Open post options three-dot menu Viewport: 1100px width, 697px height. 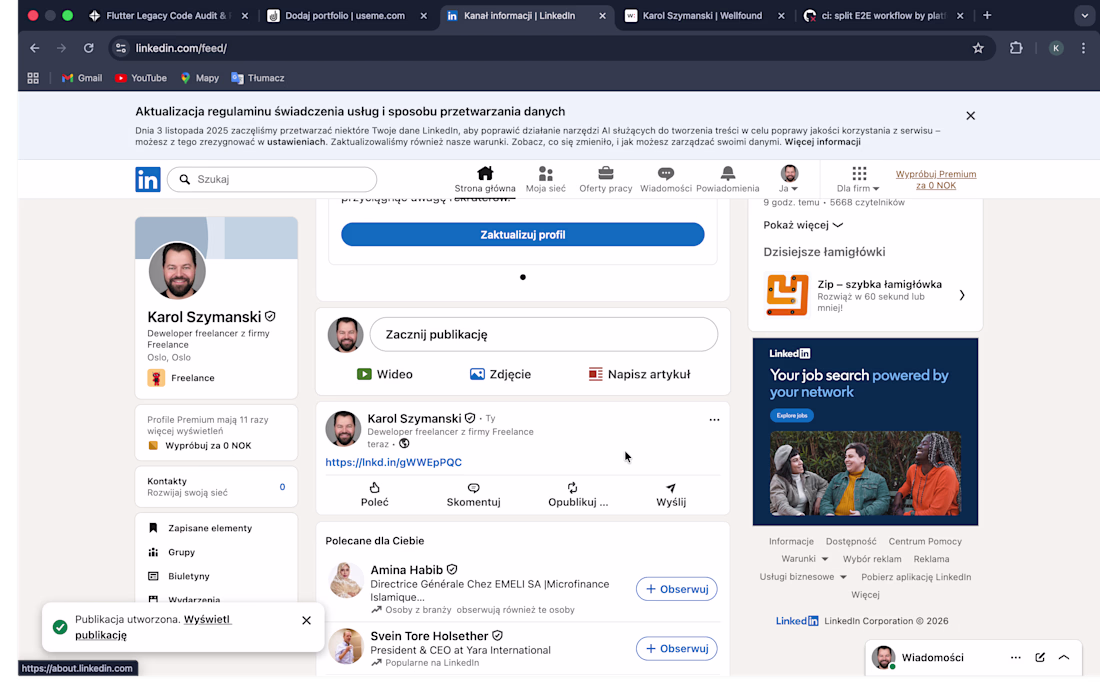[714, 420]
